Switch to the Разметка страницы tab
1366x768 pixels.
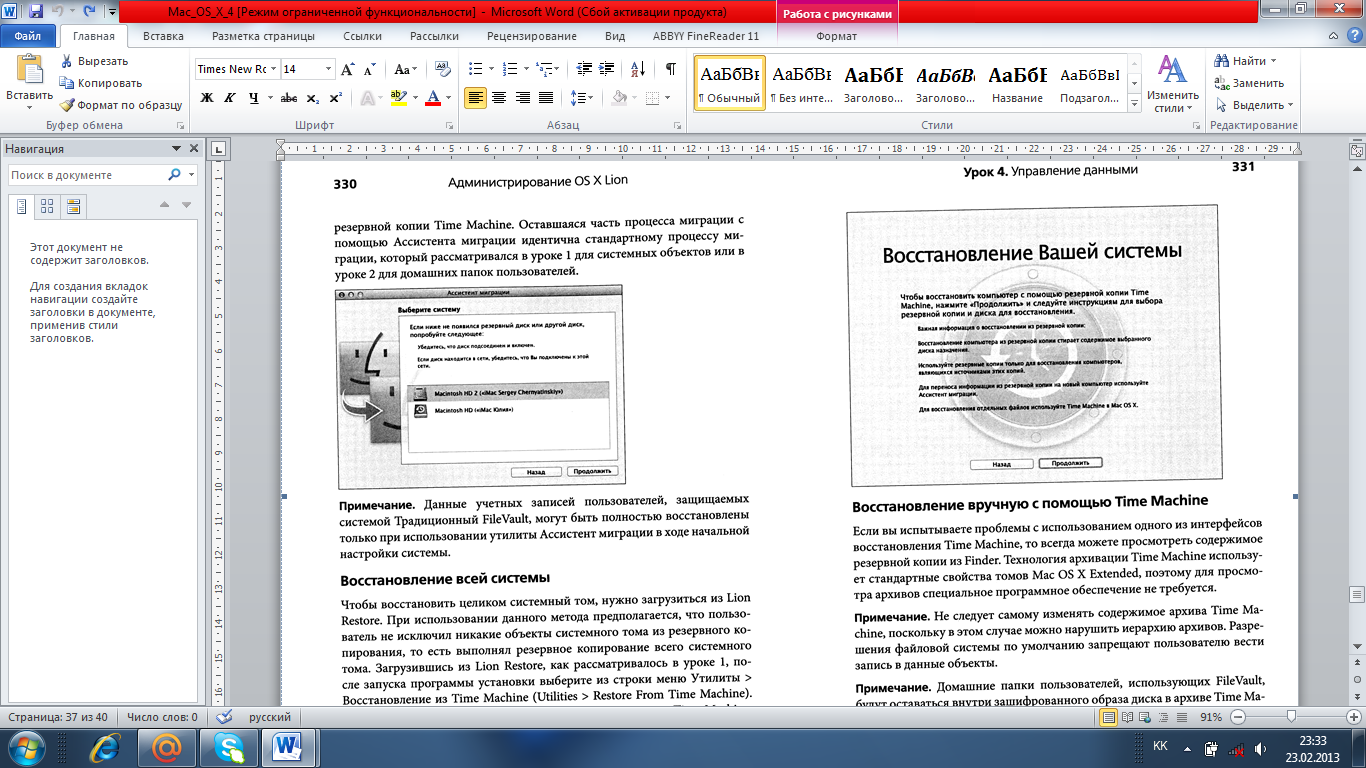click(x=263, y=36)
